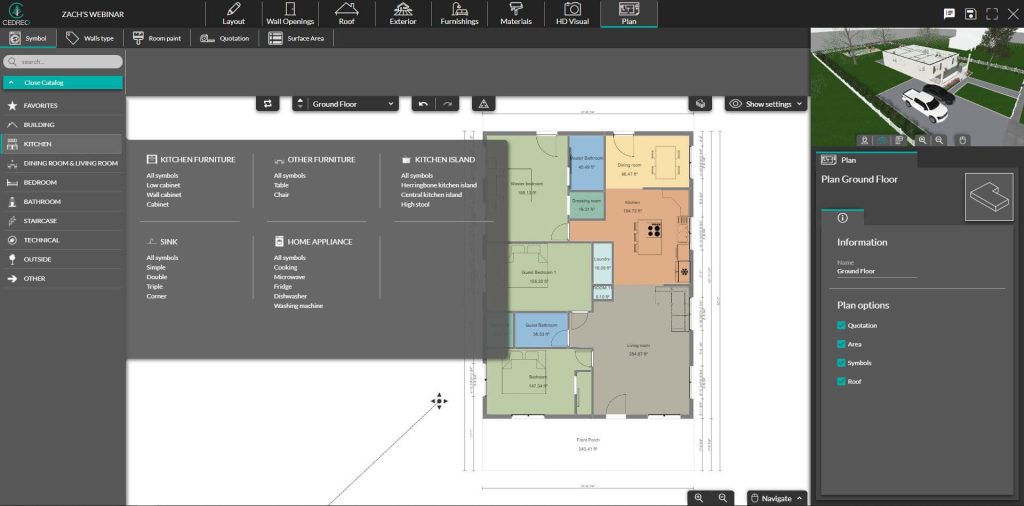Click the fullscreen expand icon

pos(992,14)
